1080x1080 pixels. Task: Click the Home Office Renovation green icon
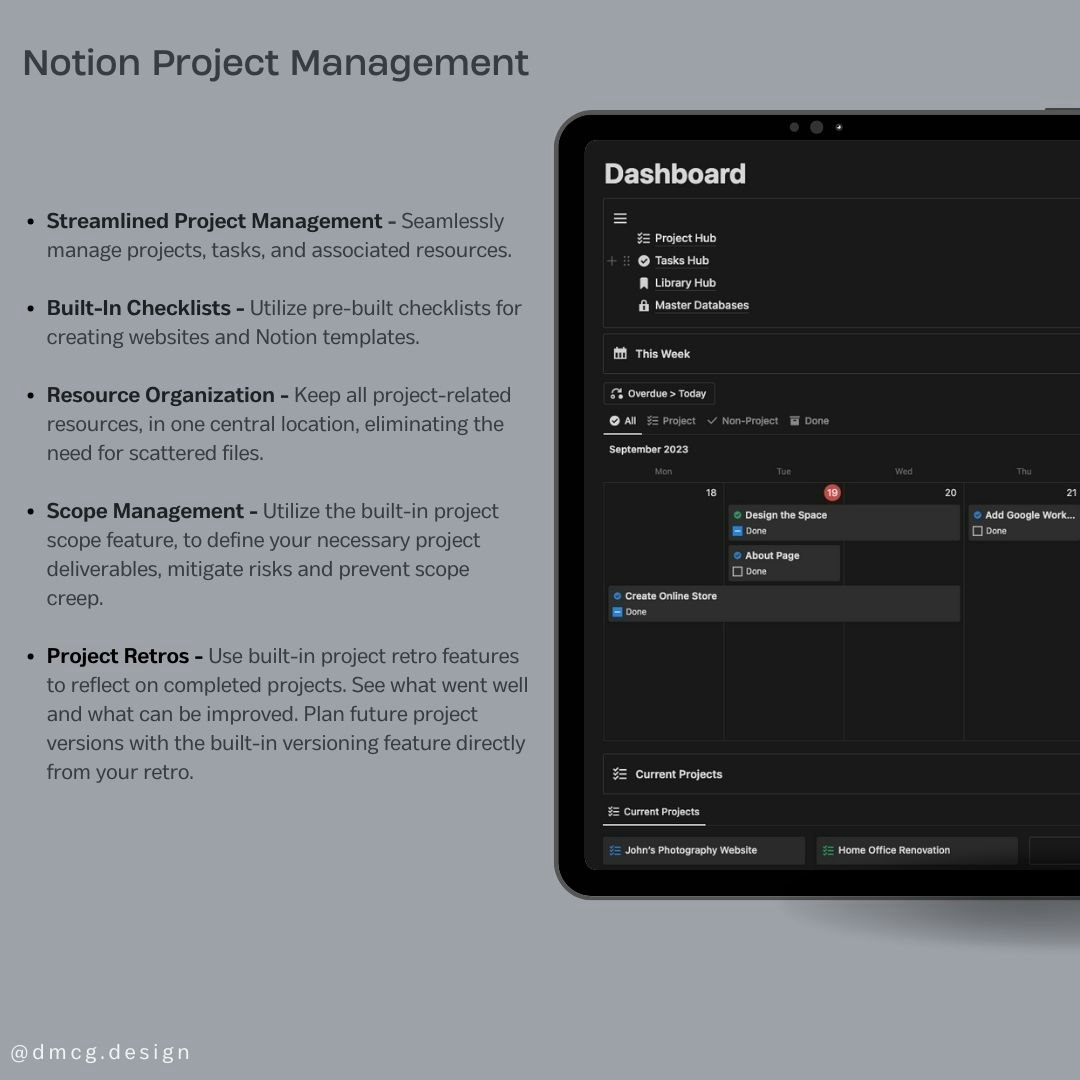point(828,851)
